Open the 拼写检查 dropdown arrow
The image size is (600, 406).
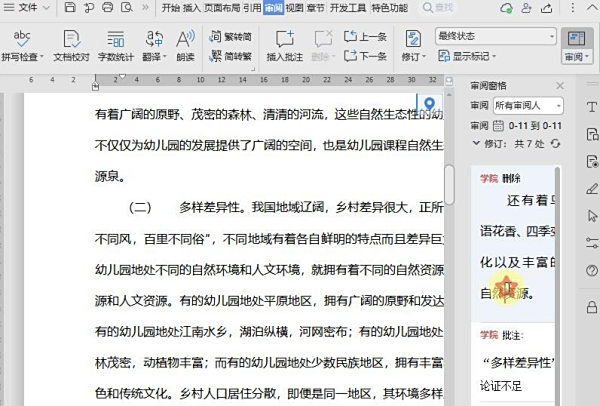42,57
